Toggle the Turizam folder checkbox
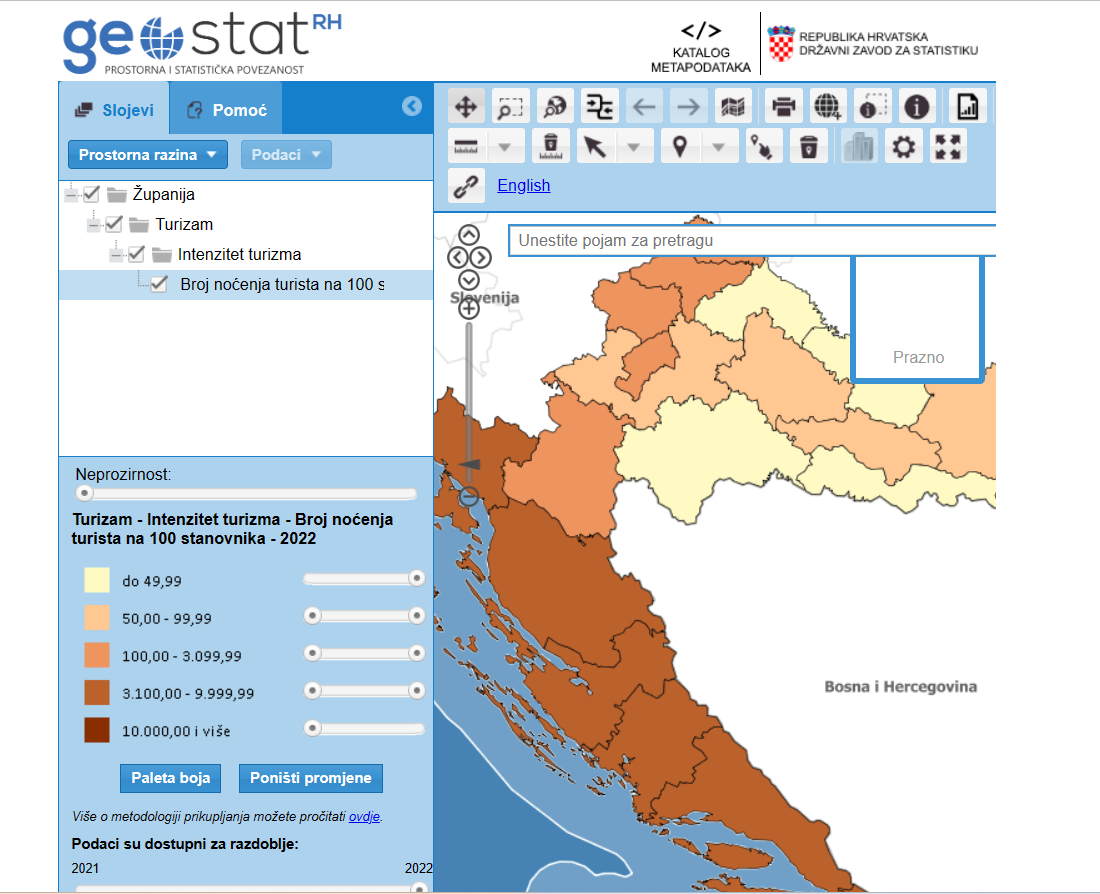Image resolution: width=1100 pixels, height=894 pixels. pos(114,224)
